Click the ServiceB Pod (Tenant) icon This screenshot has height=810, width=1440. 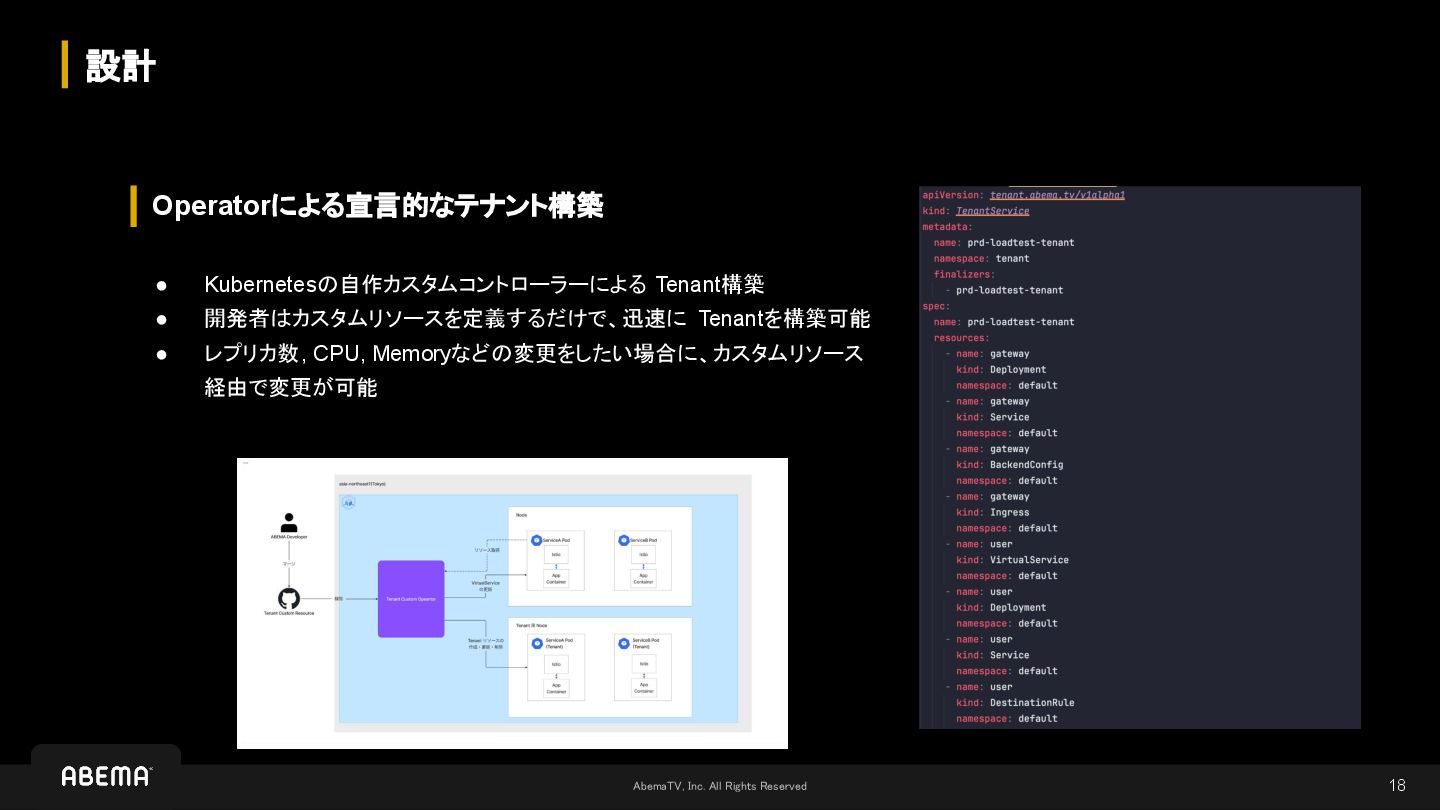[x=624, y=641]
